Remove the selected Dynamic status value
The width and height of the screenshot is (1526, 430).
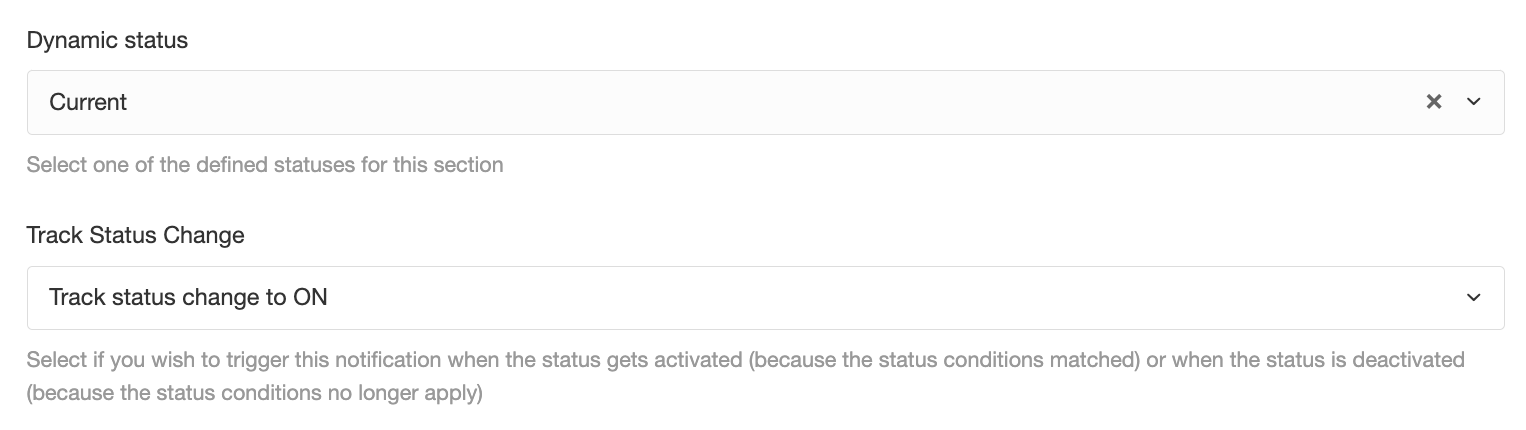(x=1434, y=102)
